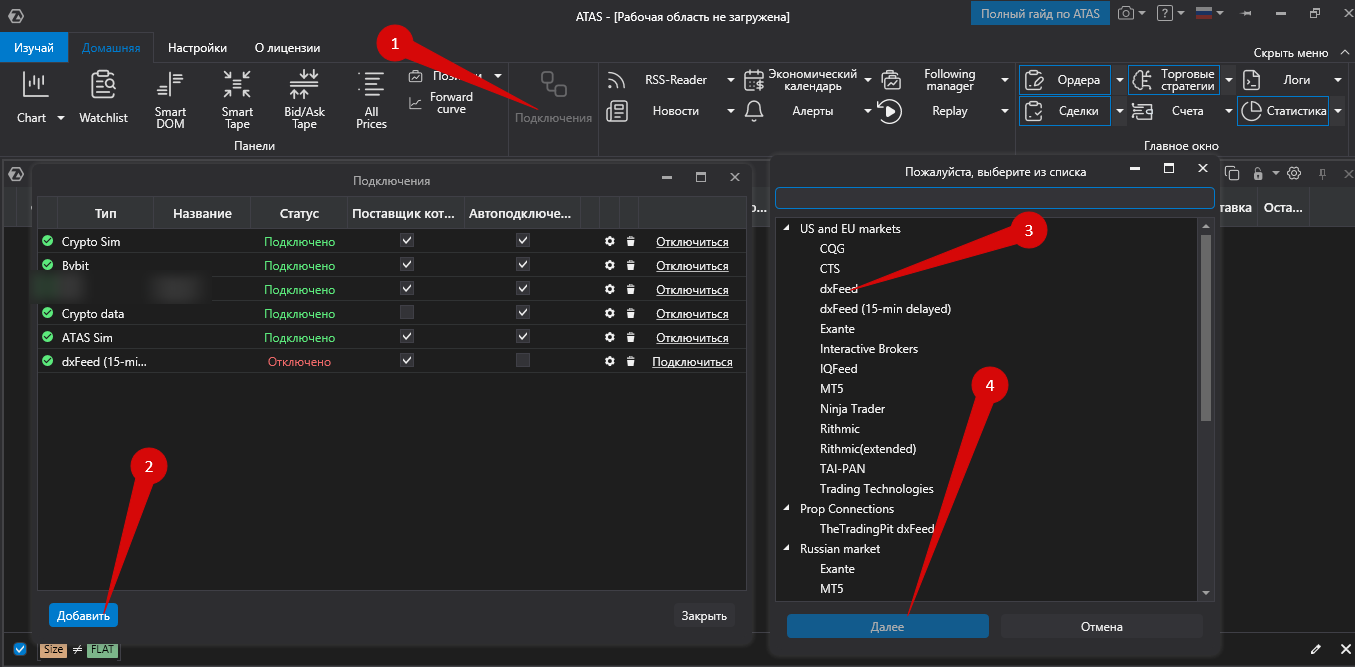Click the Закрыть button in connections window
The image size is (1355, 667).
pyautogui.click(x=704, y=615)
